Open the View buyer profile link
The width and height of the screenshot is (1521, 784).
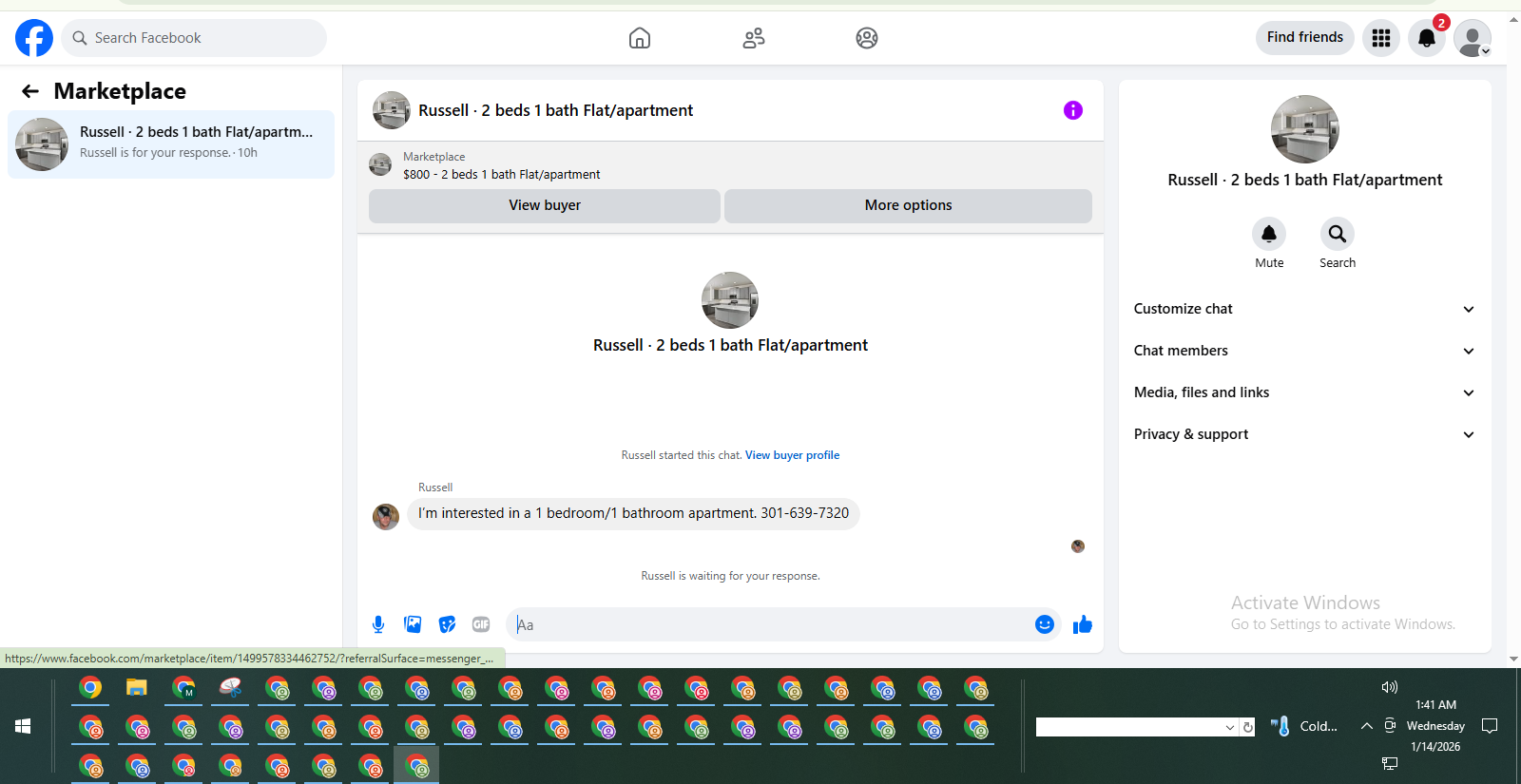pos(792,455)
